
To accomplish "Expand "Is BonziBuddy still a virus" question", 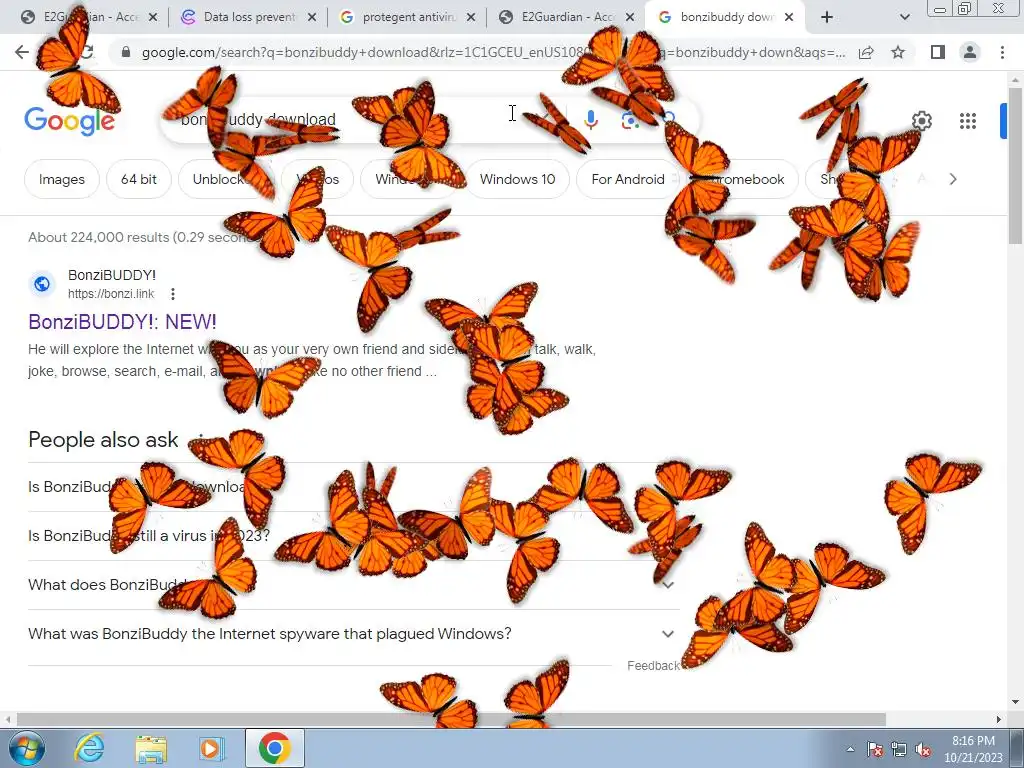I will click(353, 536).
